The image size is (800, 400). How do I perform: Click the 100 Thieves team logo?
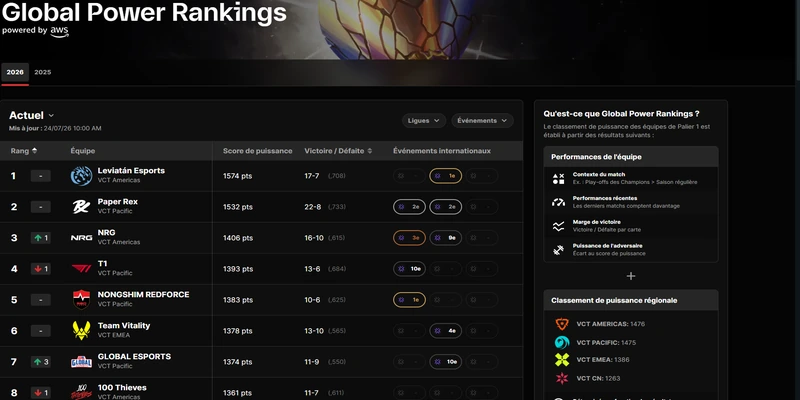[81, 392]
